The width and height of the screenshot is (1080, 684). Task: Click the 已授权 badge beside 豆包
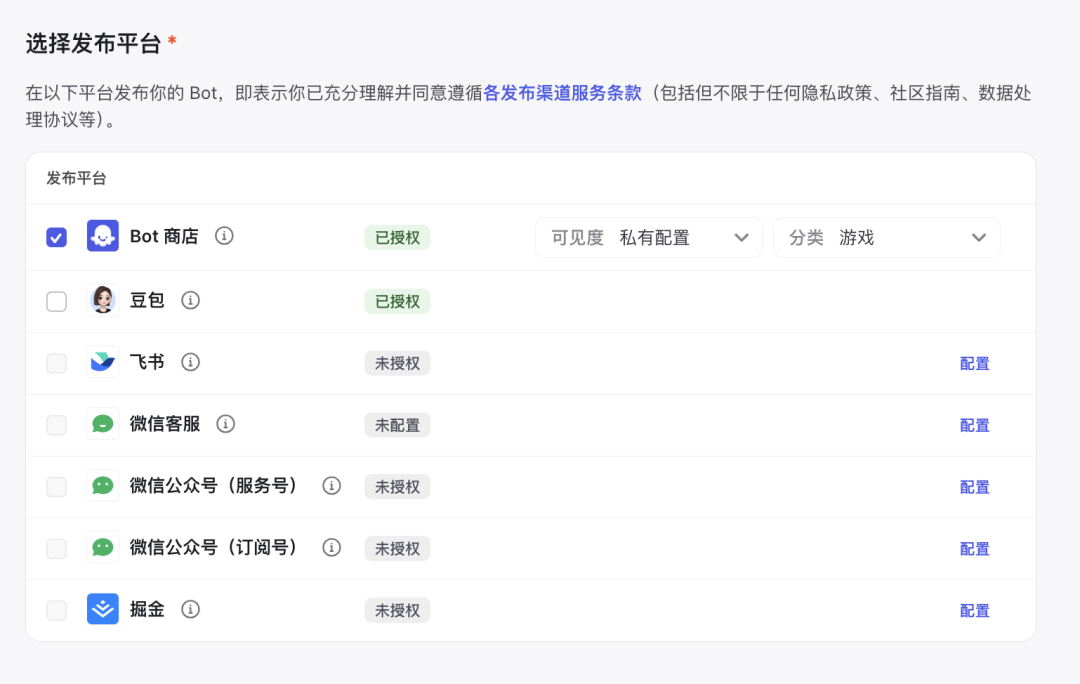click(x=397, y=301)
